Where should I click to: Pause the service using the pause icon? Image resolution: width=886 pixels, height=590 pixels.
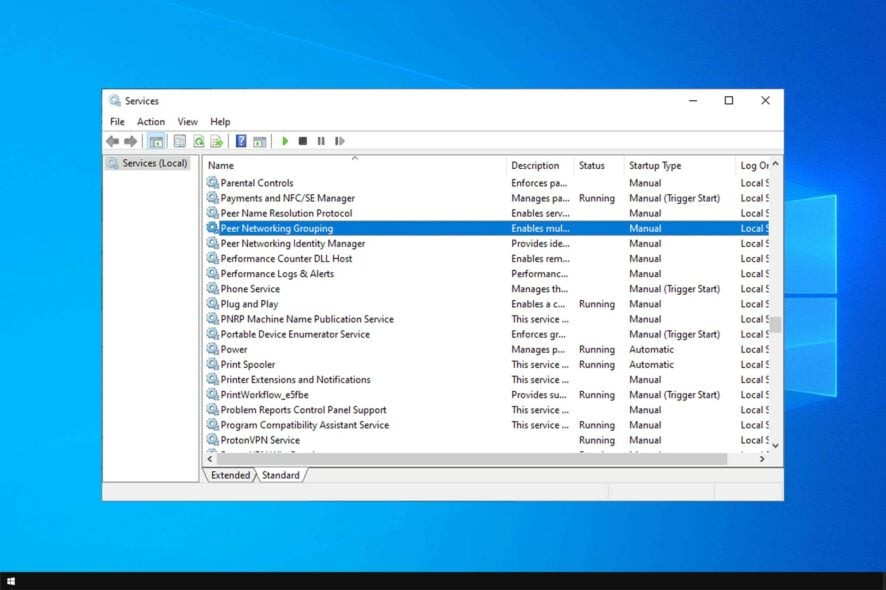(x=321, y=141)
